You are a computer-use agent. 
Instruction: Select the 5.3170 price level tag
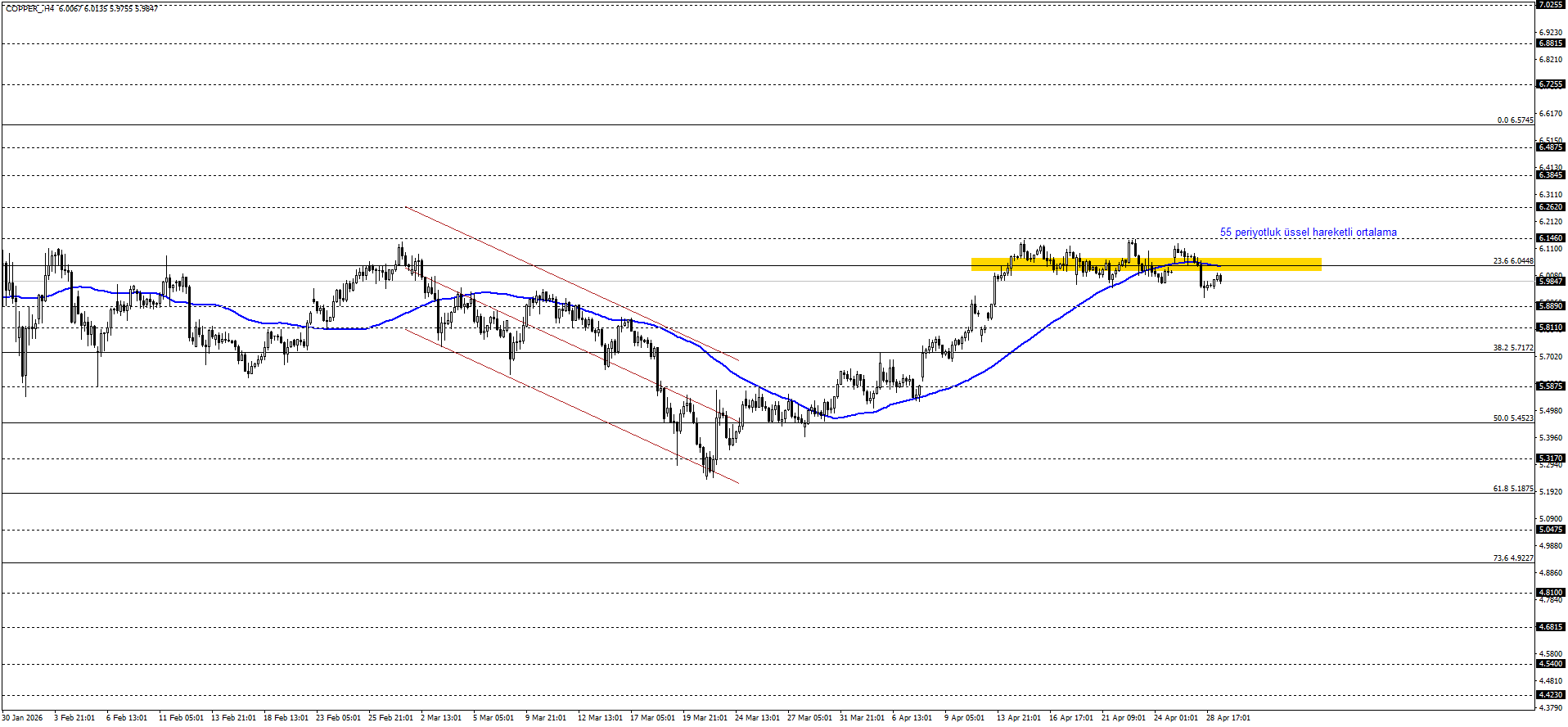pyautogui.click(x=1550, y=458)
